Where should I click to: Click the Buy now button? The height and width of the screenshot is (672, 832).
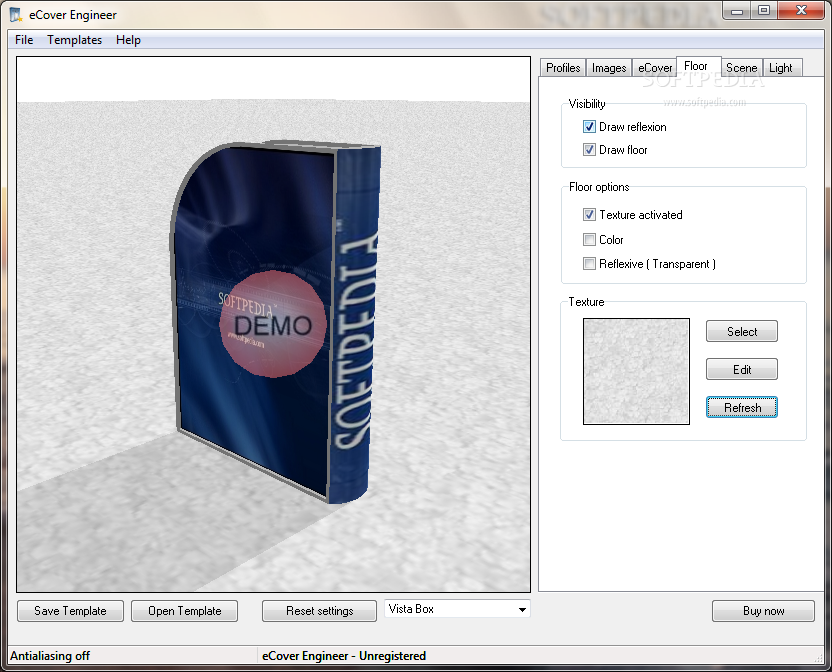point(763,611)
